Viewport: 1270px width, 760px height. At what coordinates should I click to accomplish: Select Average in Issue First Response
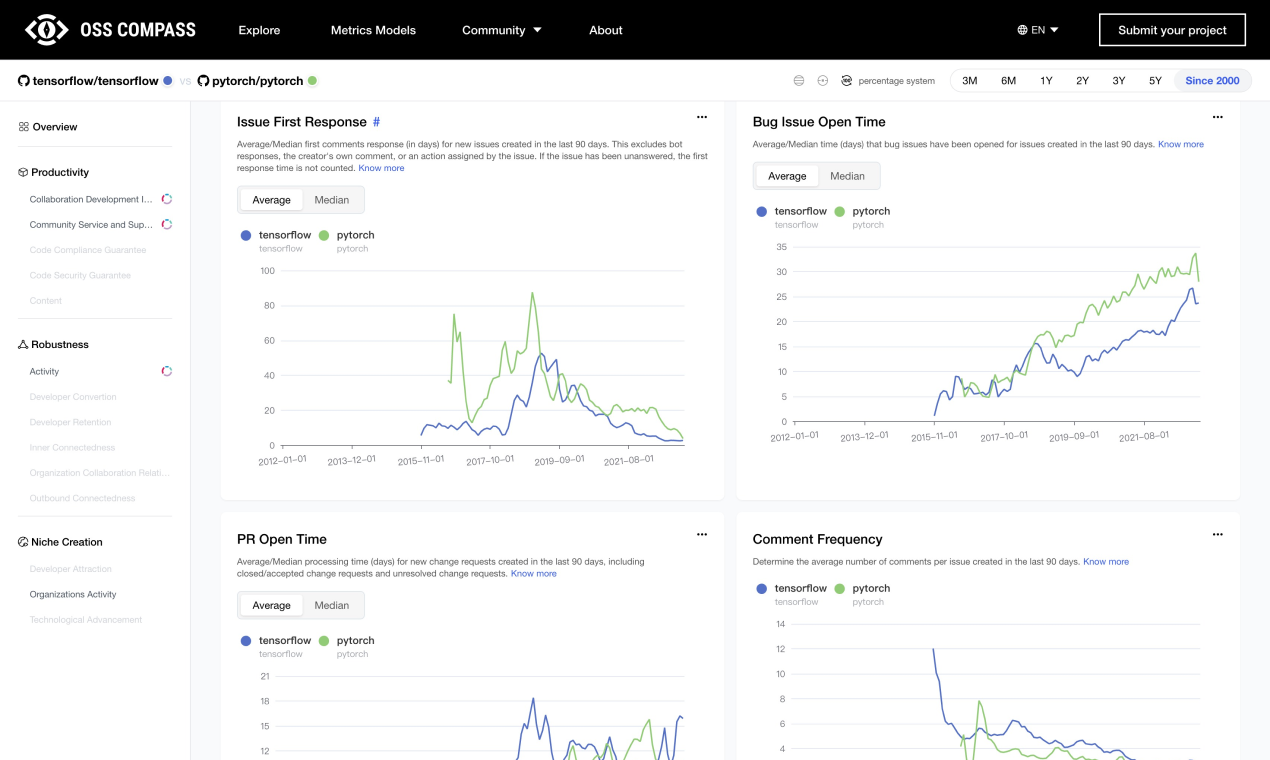(271, 200)
